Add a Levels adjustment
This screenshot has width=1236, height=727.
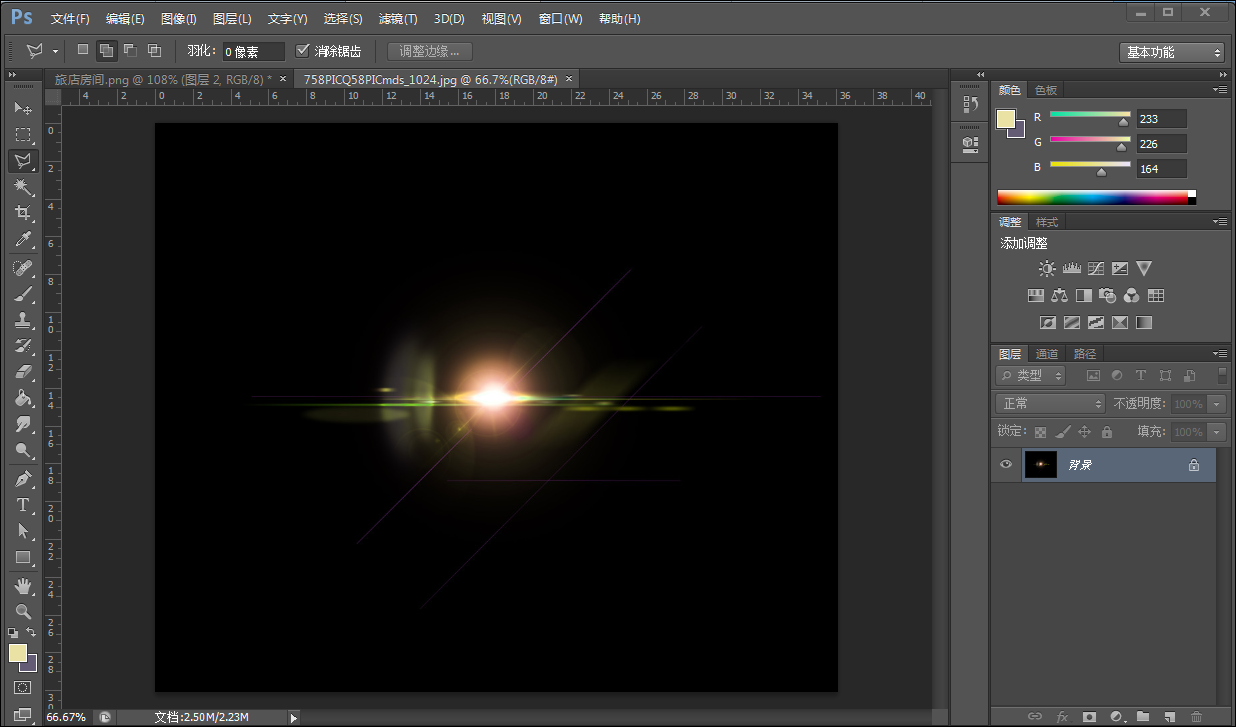point(1072,269)
